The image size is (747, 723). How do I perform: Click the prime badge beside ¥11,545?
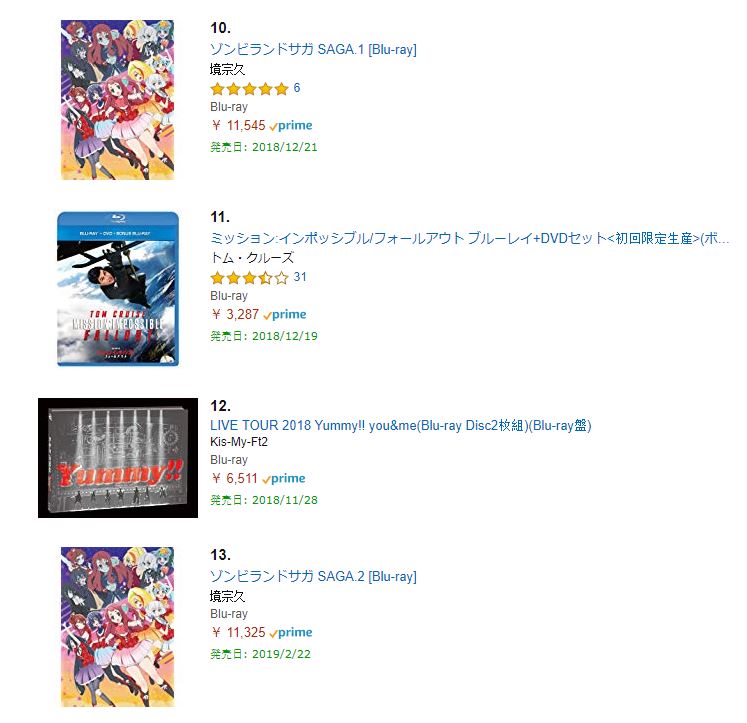click(291, 126)
